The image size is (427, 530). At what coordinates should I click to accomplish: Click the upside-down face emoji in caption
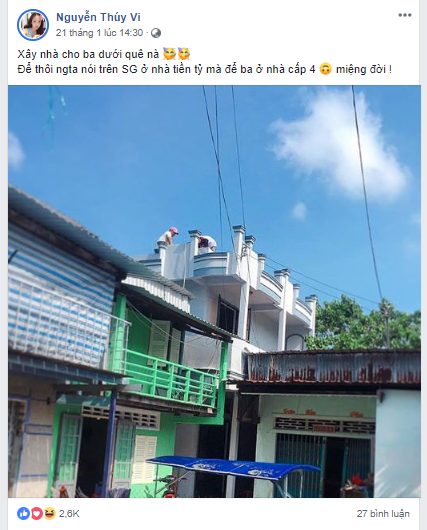(326, 69)
